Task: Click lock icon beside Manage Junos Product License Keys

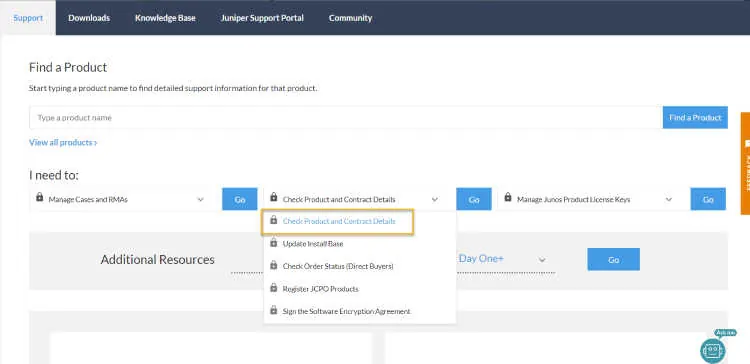Action: (x=508, y=197)
